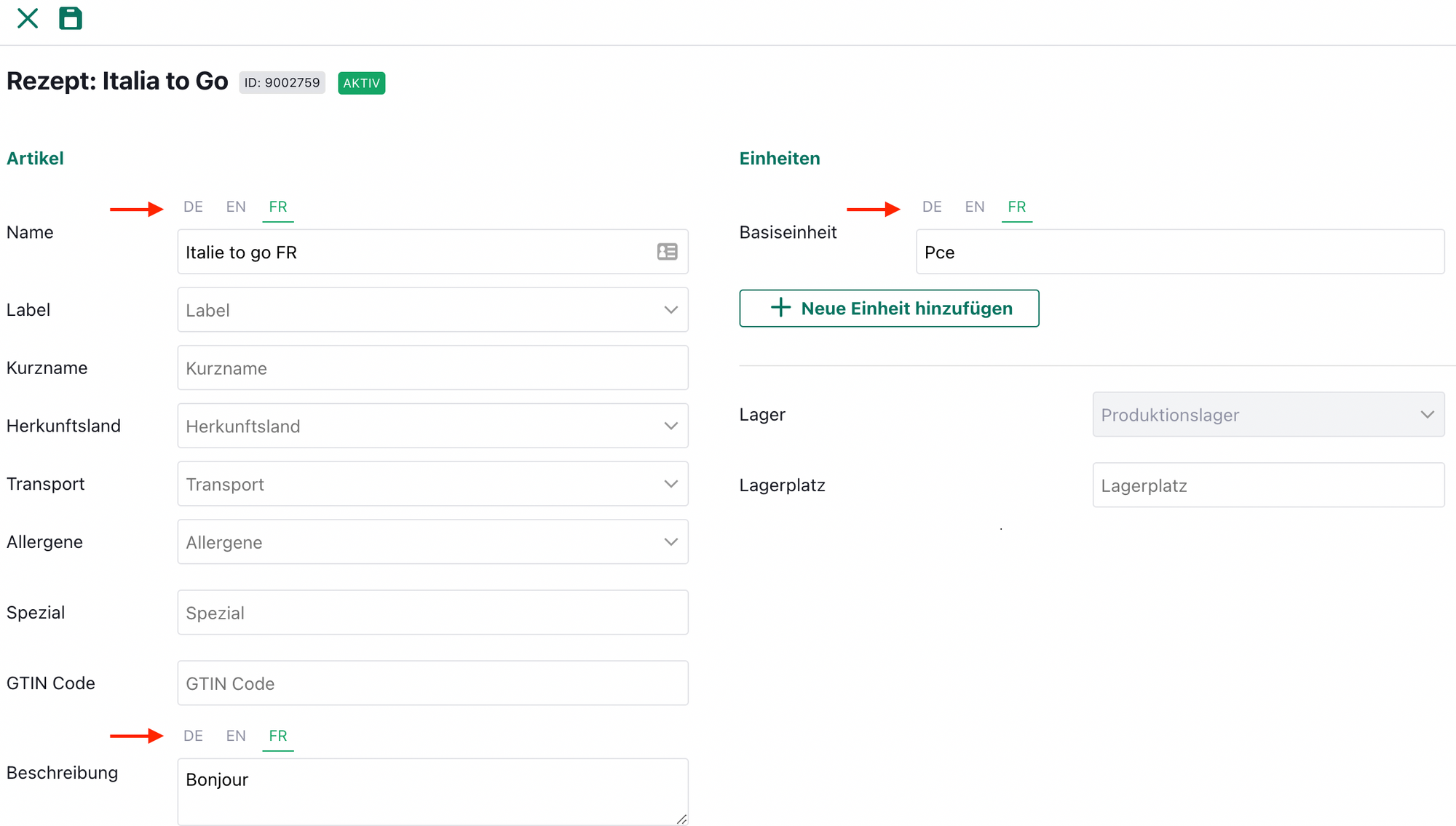Screen dimensions: 1456x826
Task: Click the AKTIV status badge
Action: pyautogui.click(x=361, y=83)
